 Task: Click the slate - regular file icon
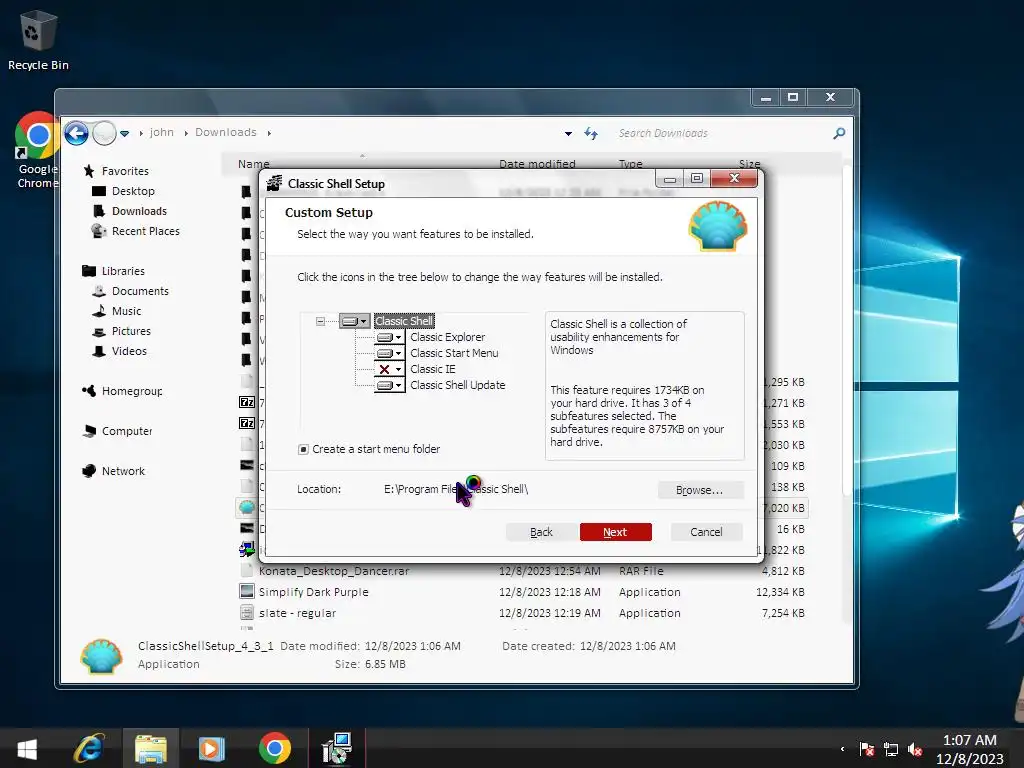point(247,613)
